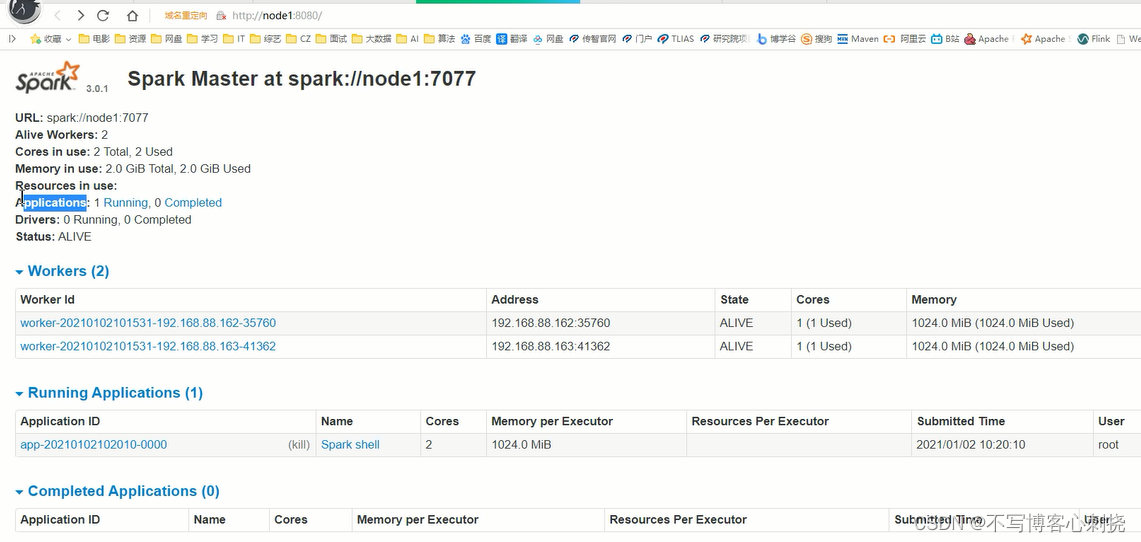The image size is (1141, 542).
Task: Open application app-20210102102010-0000
Action: (94, 445)
